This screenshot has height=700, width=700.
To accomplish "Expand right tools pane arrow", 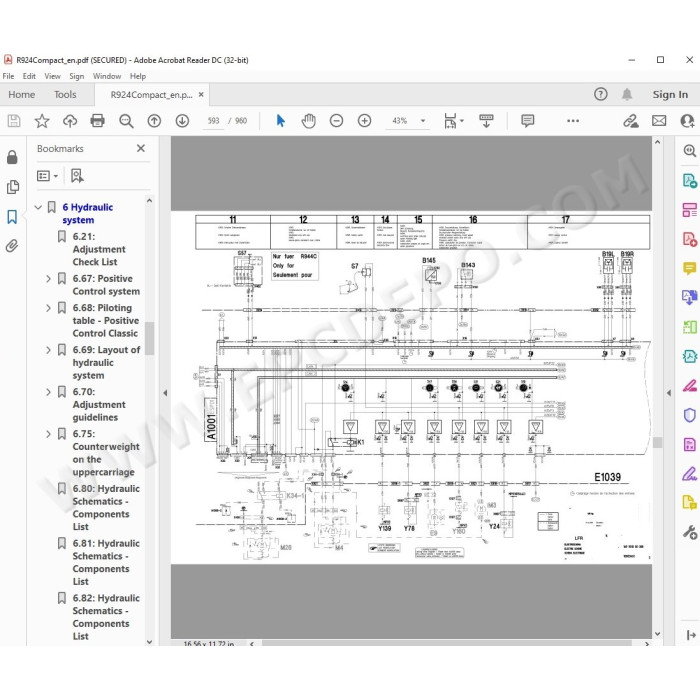I will click(669, 393).
